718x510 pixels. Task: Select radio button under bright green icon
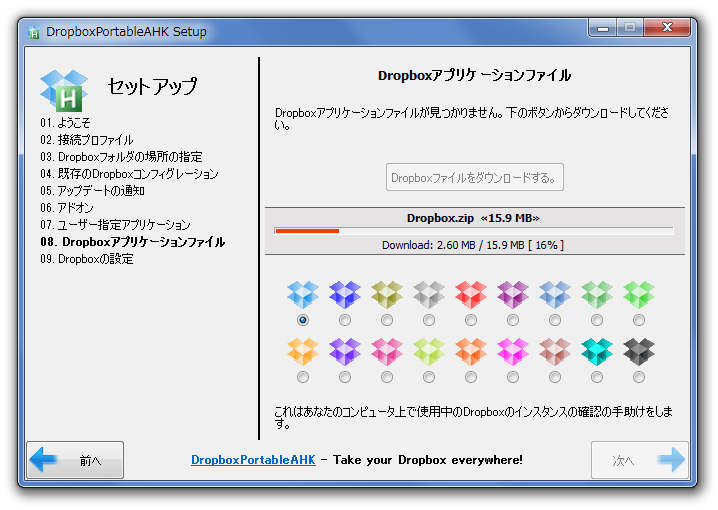(x=639, y=320)
